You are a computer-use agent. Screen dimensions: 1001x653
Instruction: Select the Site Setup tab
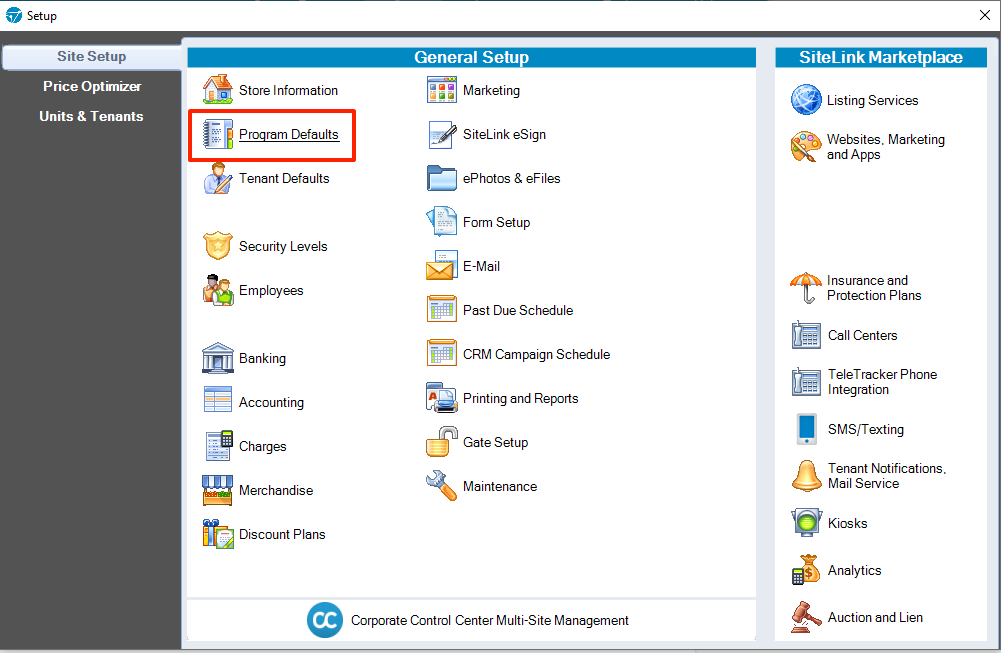click(x=92, y=57)
